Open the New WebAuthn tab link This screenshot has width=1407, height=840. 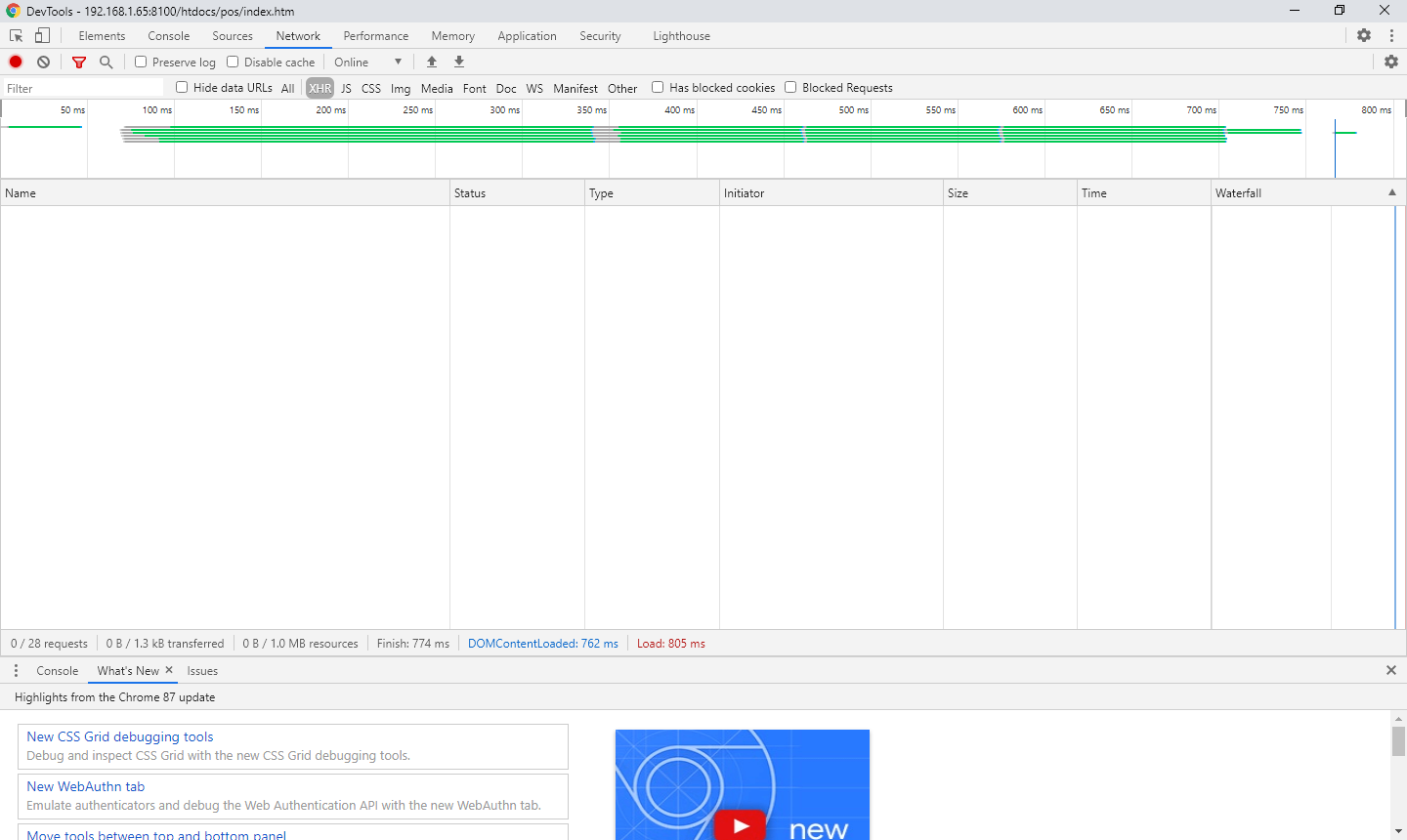[x=85, y=786]
